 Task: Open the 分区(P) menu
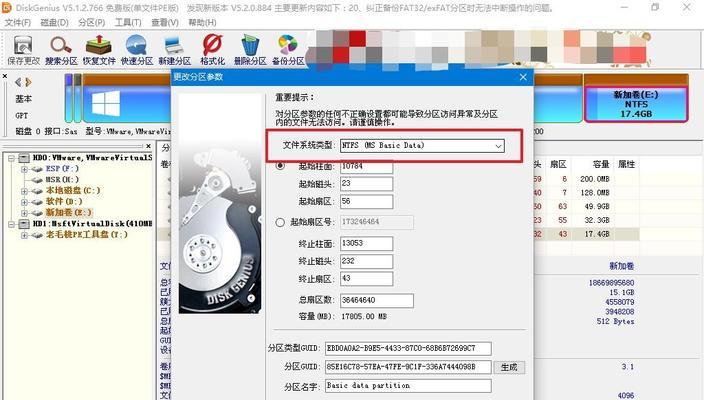tap(92, 22)
